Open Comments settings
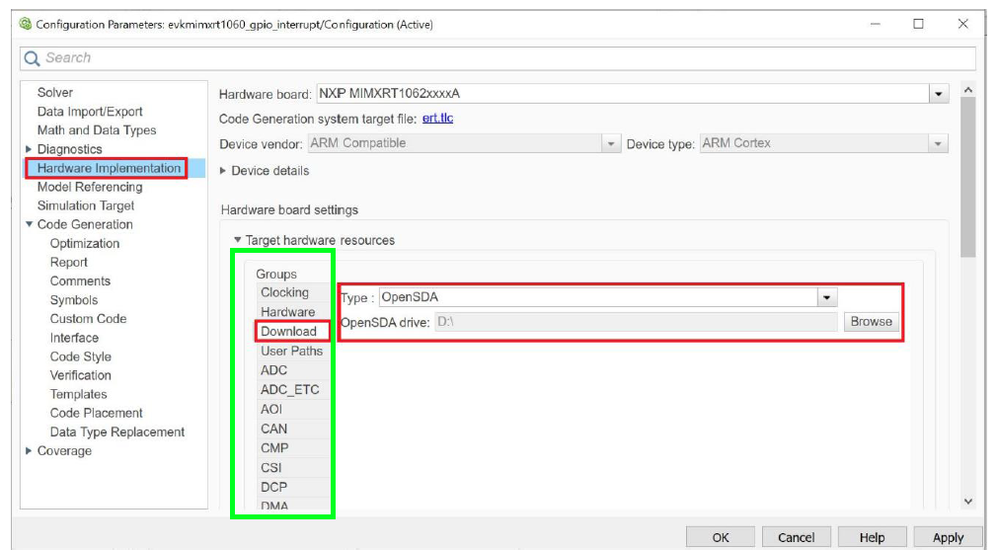The image size is (998, 558). point(80,281)
